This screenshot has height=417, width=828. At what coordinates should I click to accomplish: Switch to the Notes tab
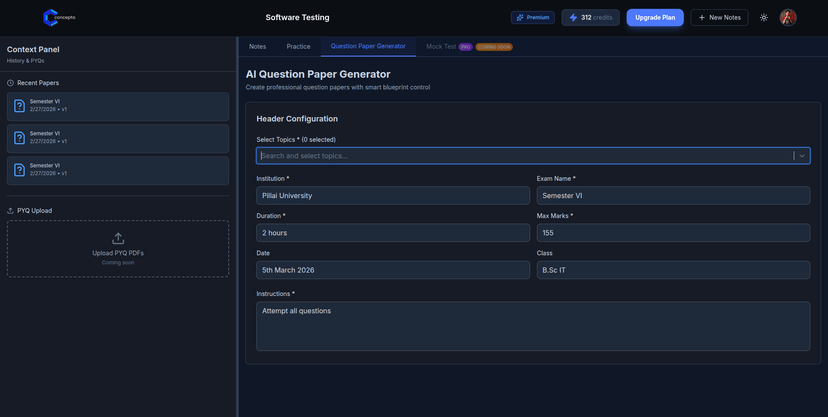[257, 46]
